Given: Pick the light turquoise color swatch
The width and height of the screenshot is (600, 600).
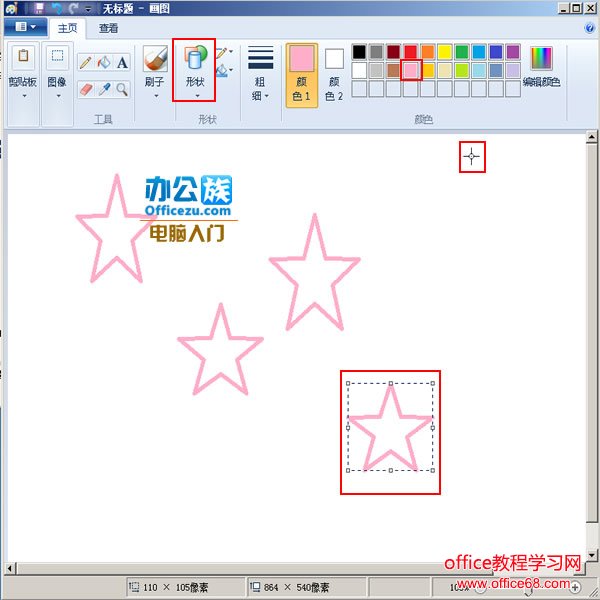Looking at the screenshot, I should (479, 70).
